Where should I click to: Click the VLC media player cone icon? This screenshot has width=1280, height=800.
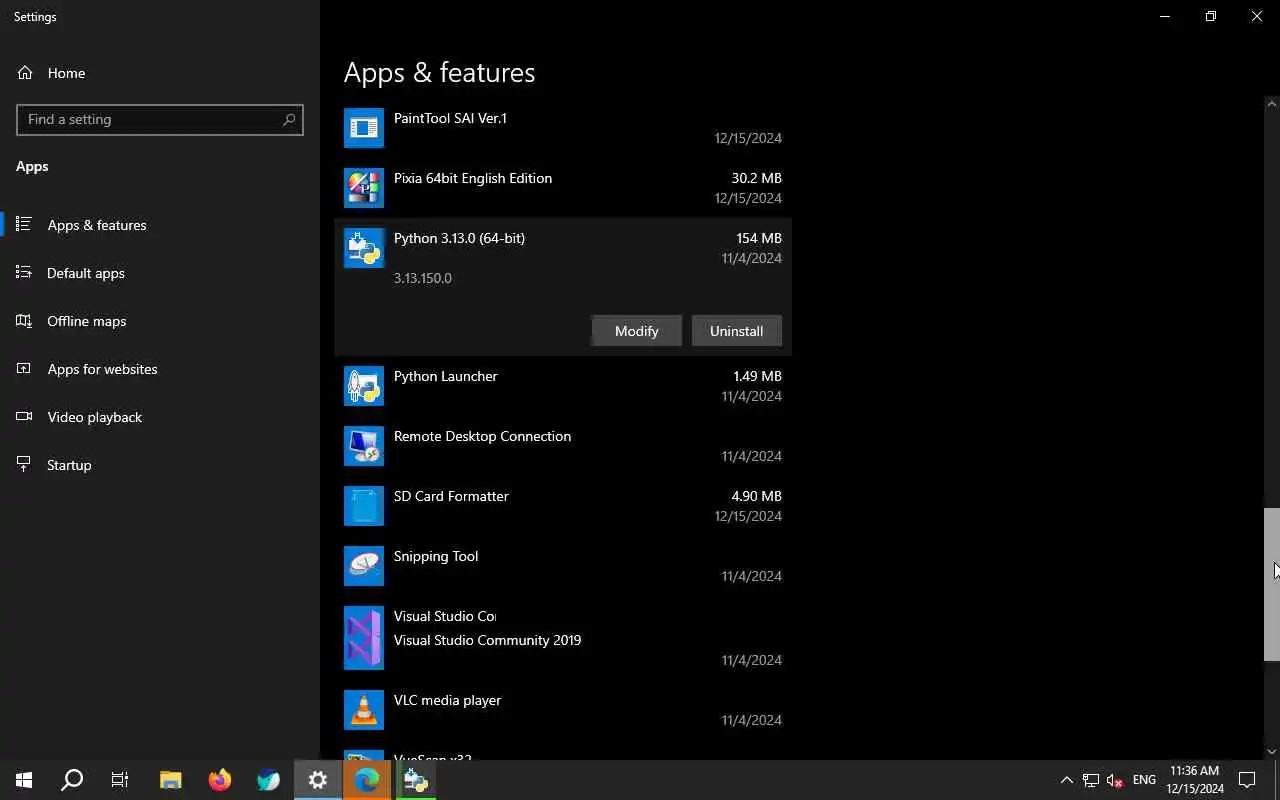tap(364, 710)
